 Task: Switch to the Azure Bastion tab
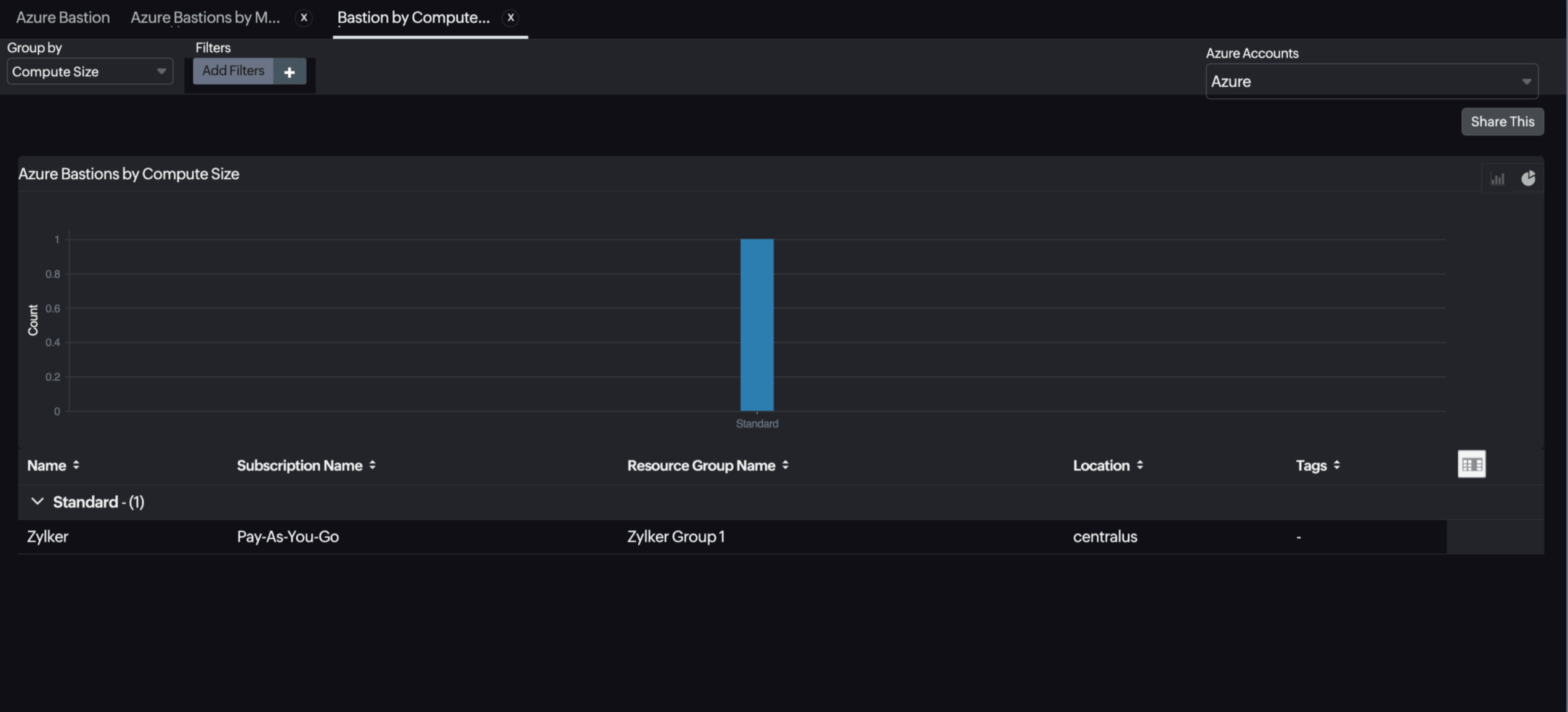pos(63,17)
